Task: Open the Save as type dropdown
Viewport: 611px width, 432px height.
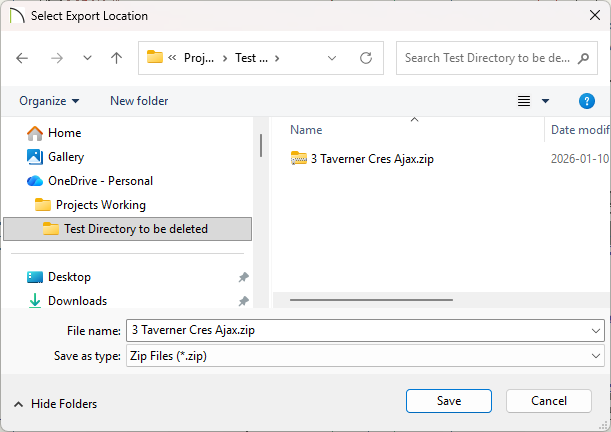Action: [x=596, y=356]
